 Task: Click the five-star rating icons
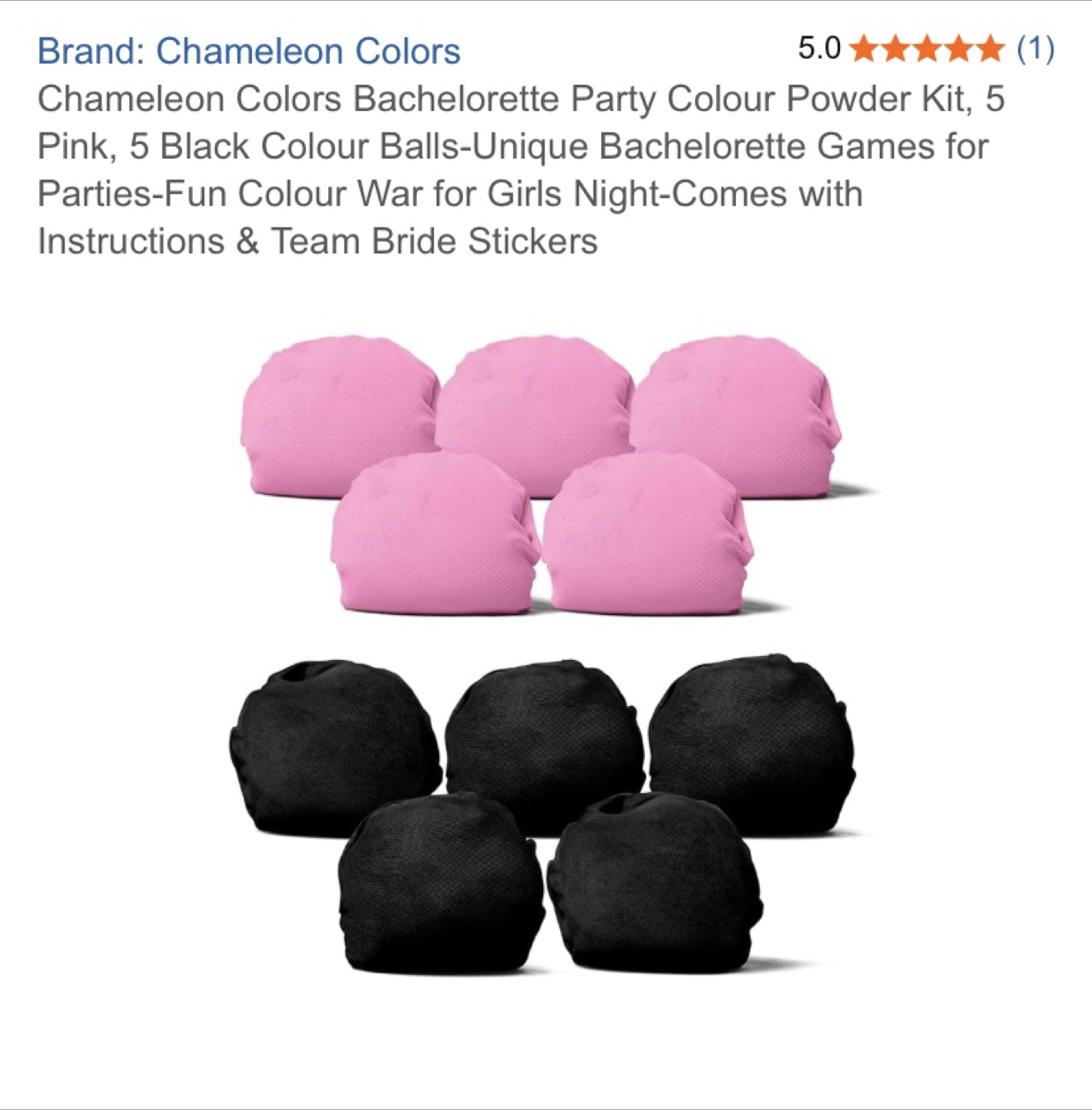pyautogui.click(x=927, y=49)
